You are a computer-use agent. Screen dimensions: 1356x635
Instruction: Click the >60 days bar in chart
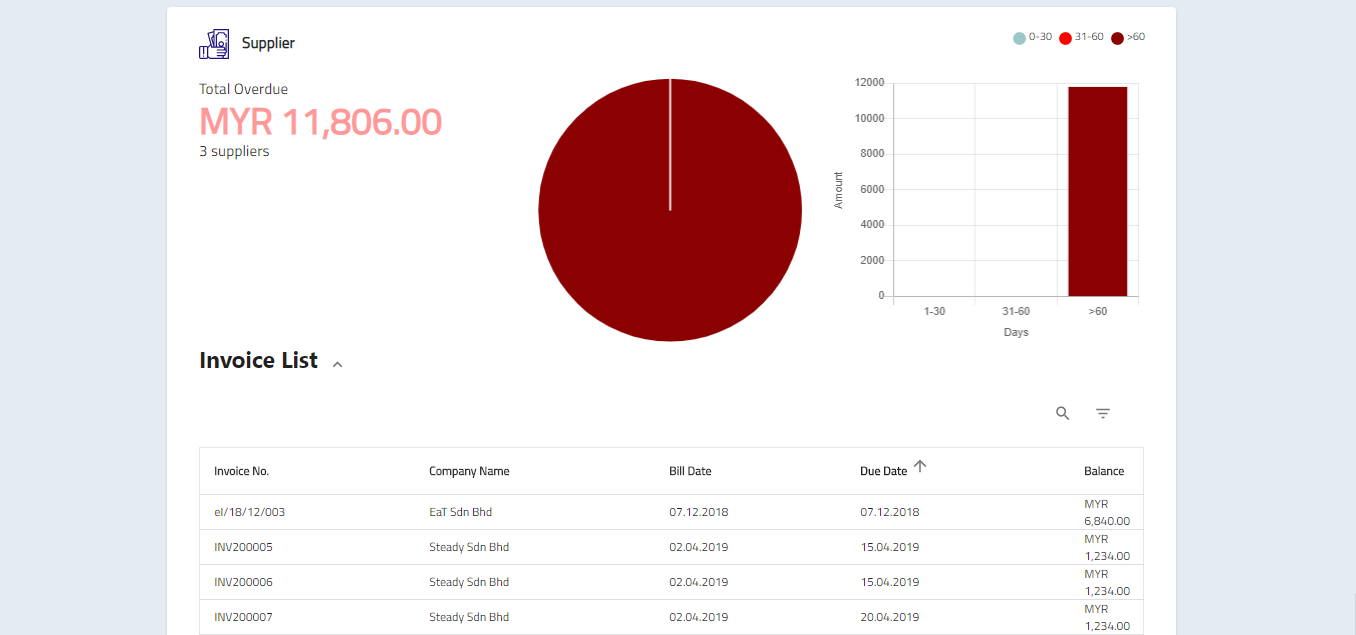pos(1097,191)
